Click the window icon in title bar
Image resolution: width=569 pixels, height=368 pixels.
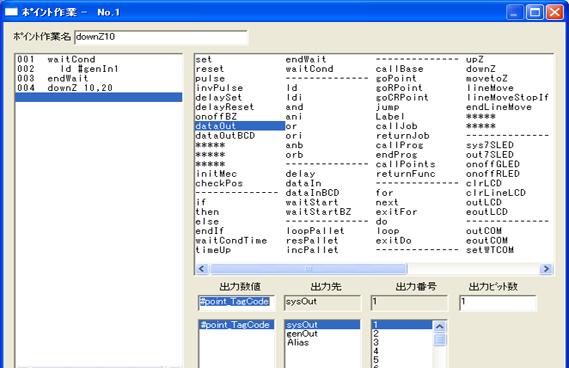[11, 12]
